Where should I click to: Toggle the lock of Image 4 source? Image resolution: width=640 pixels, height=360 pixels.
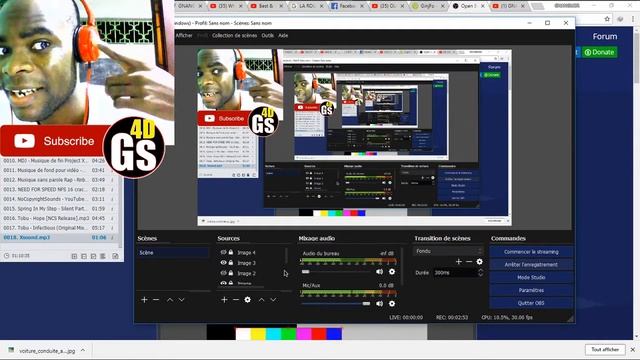tap(231, 252)
